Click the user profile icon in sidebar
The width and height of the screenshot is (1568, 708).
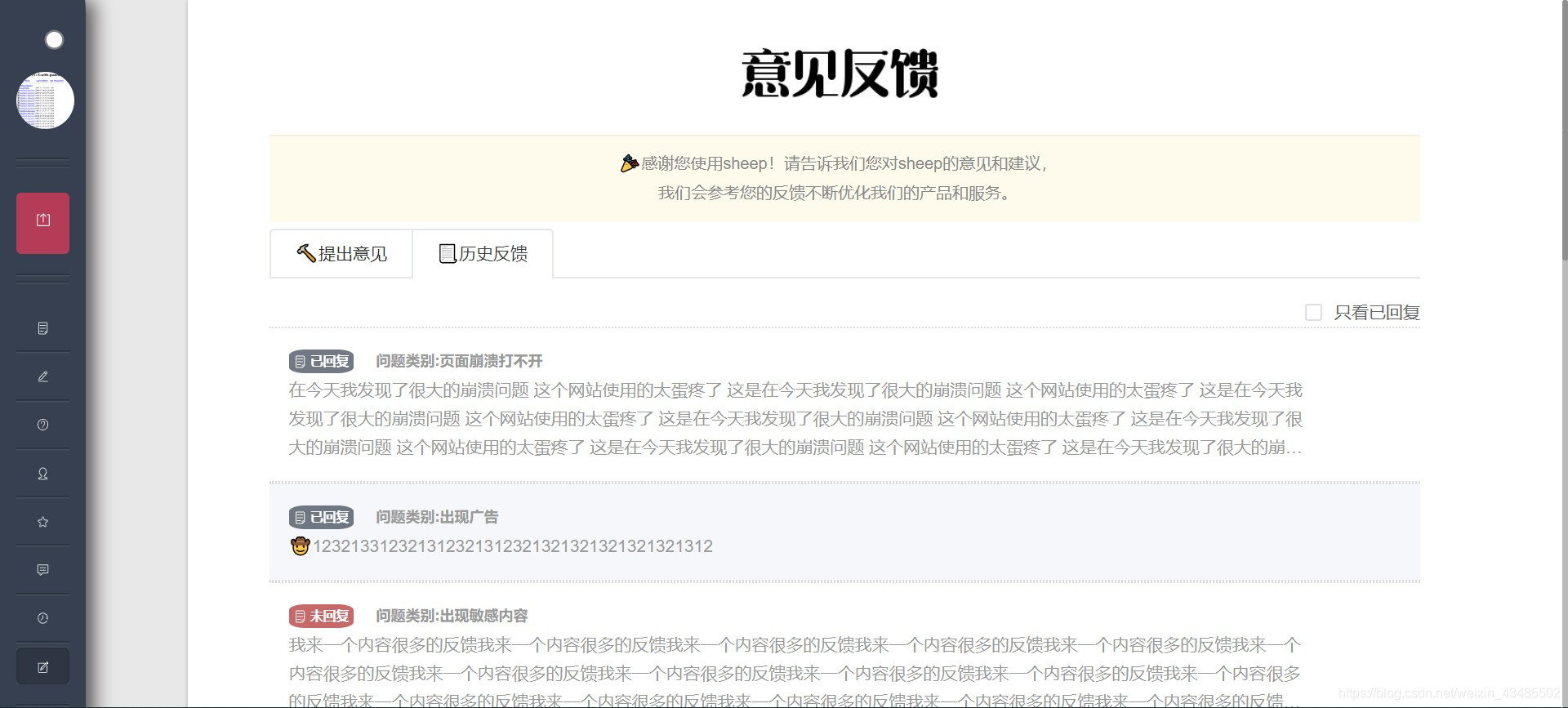[42, 474]
